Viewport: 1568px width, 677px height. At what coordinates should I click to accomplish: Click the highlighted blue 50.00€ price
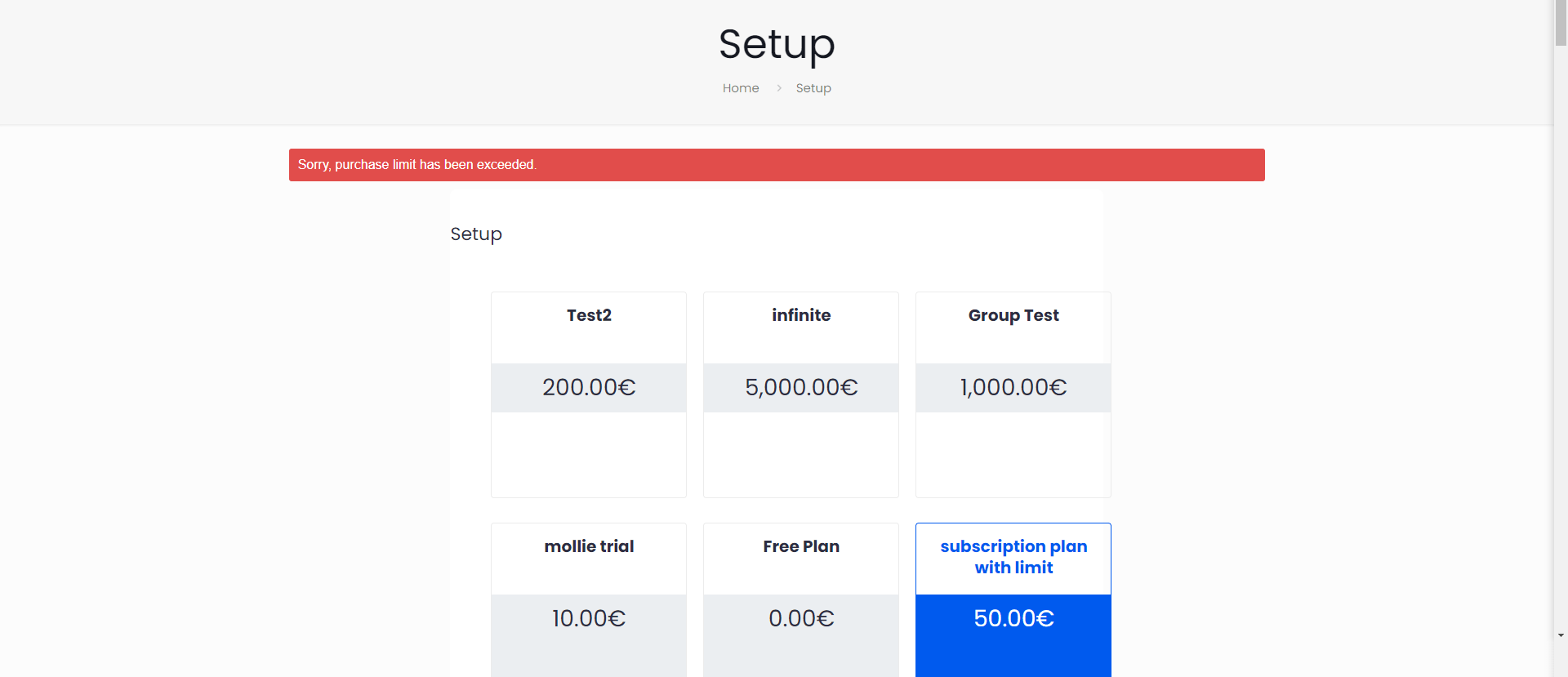click(1013, 618)
